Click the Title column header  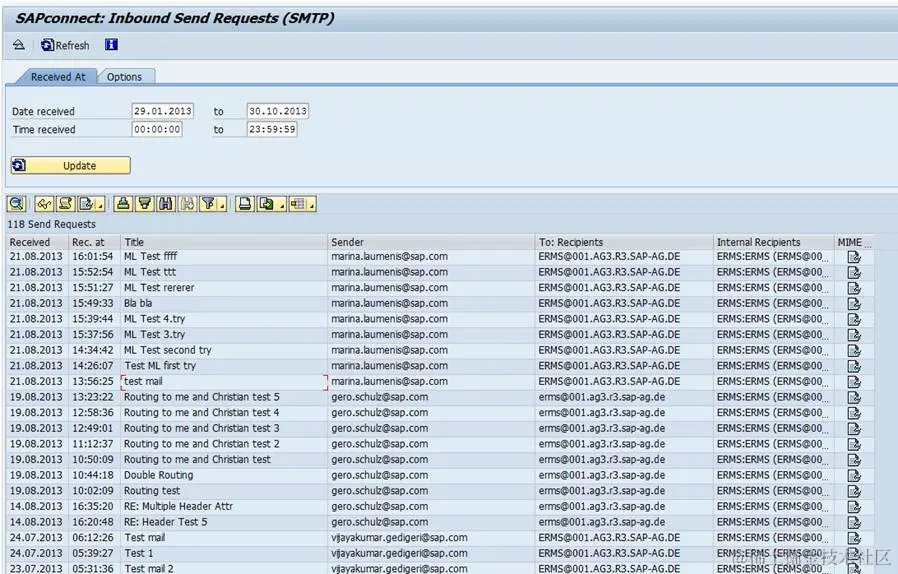coord(224,242)
